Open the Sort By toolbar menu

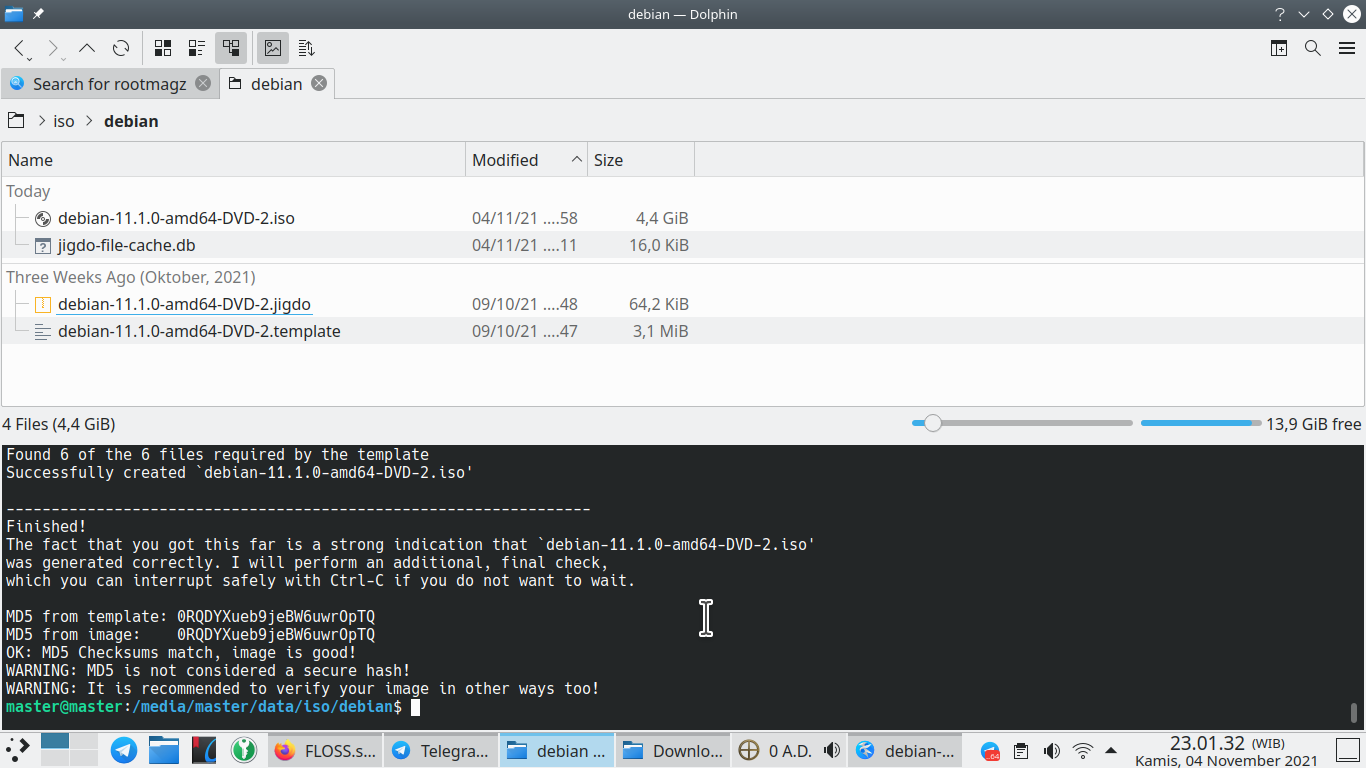click(307, 48)
